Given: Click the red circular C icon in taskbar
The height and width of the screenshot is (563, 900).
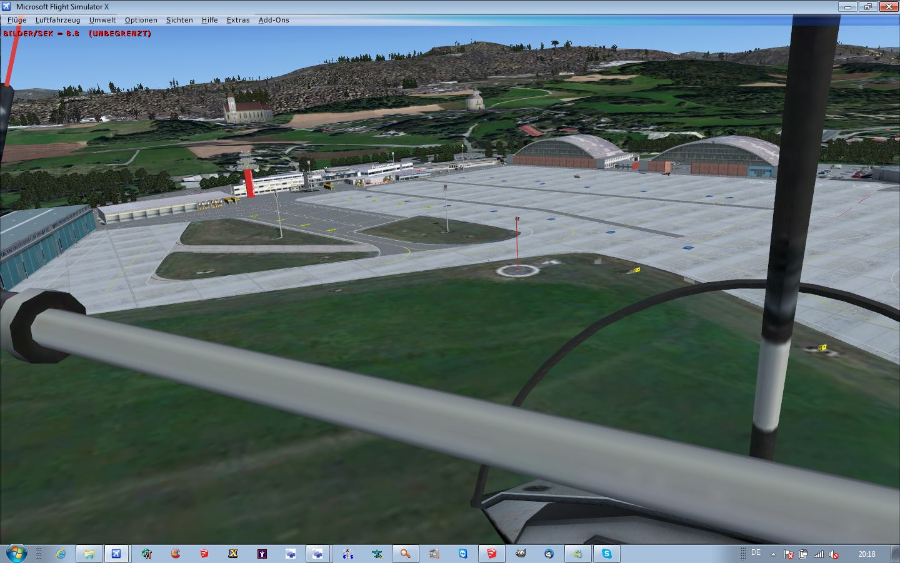Looking at the screenshot, I should click(176, 554).
